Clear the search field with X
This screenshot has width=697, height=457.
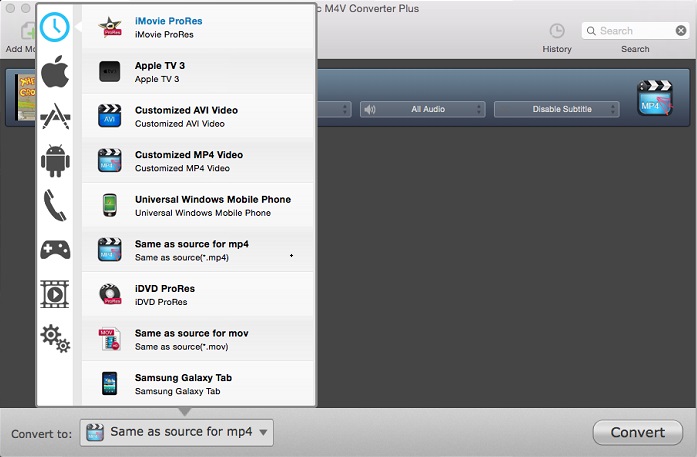[681, 30]
